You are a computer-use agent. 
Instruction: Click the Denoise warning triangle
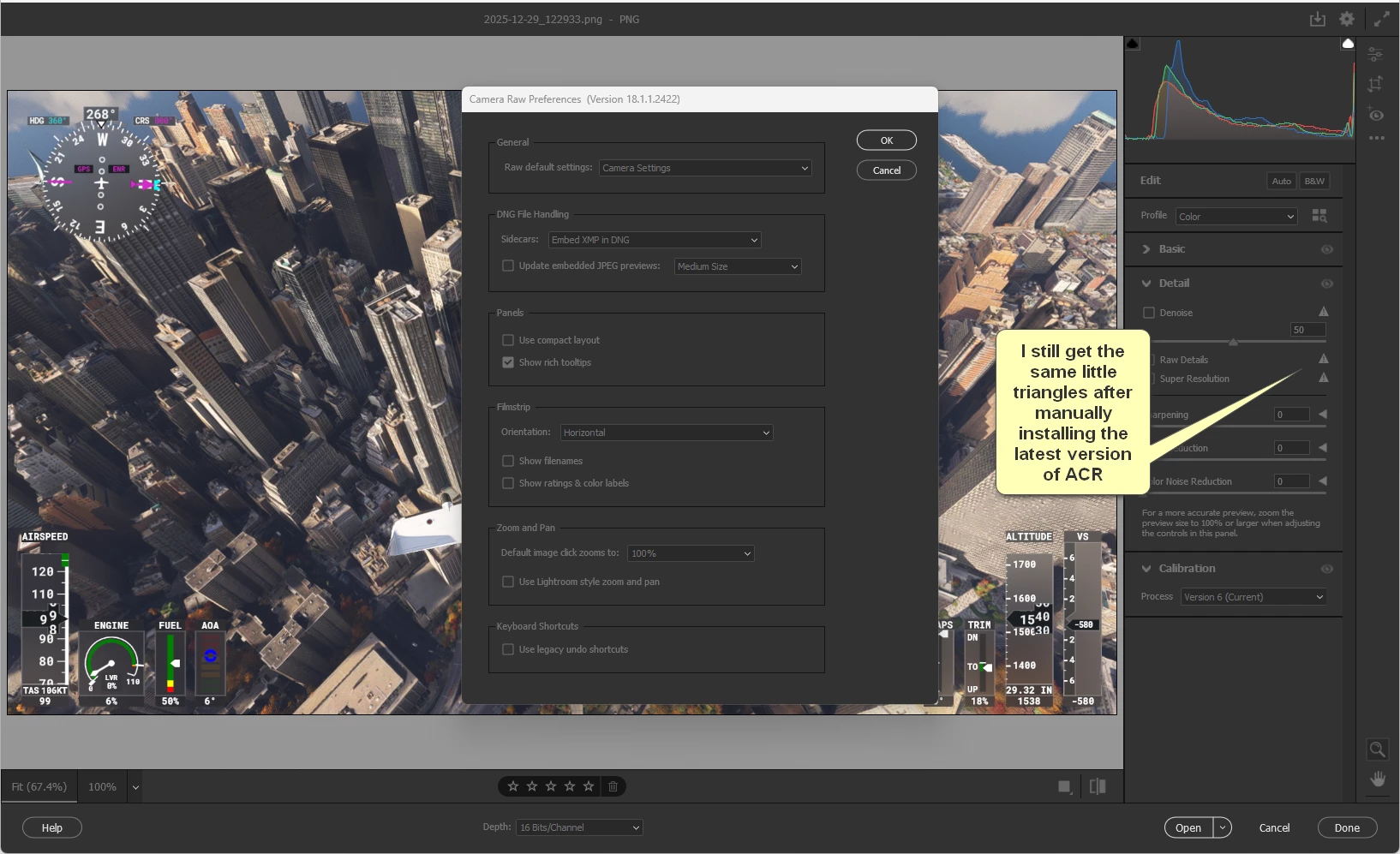coord(1324,312)
